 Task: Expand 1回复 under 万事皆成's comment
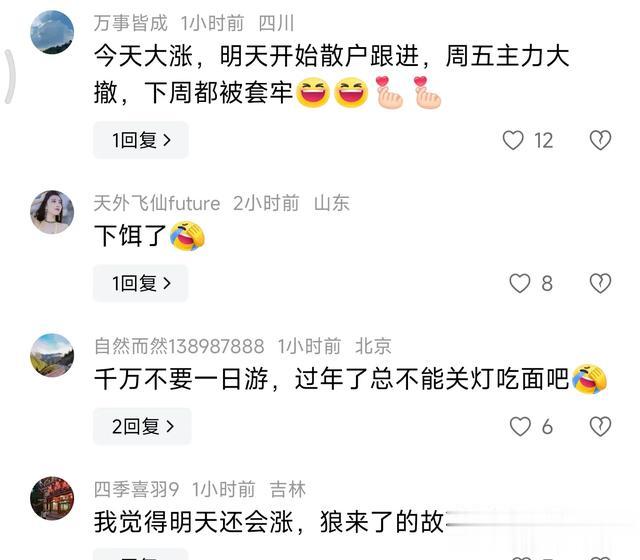point(141,140)
